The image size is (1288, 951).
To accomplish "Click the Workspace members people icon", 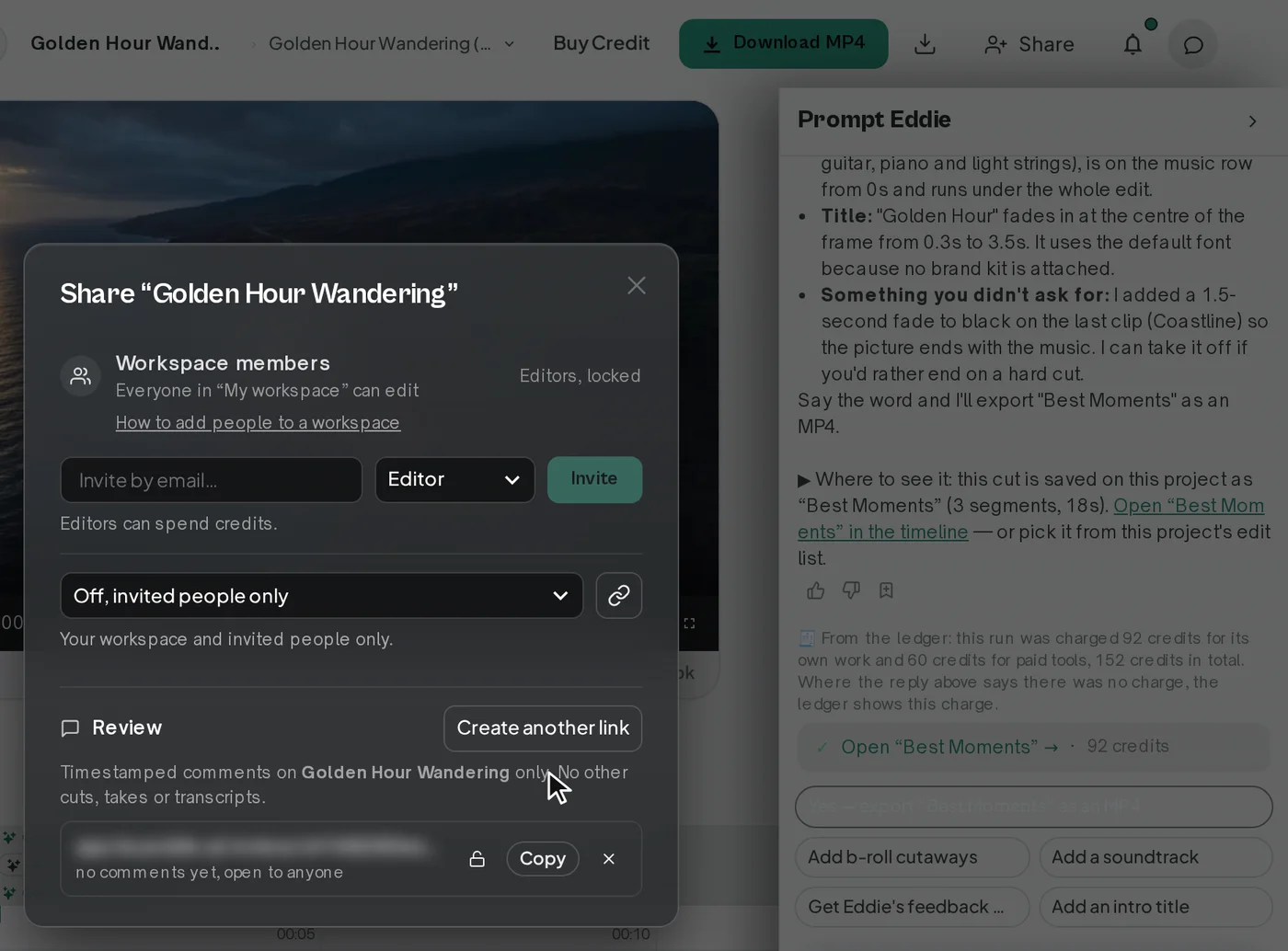I will [81, 375].
